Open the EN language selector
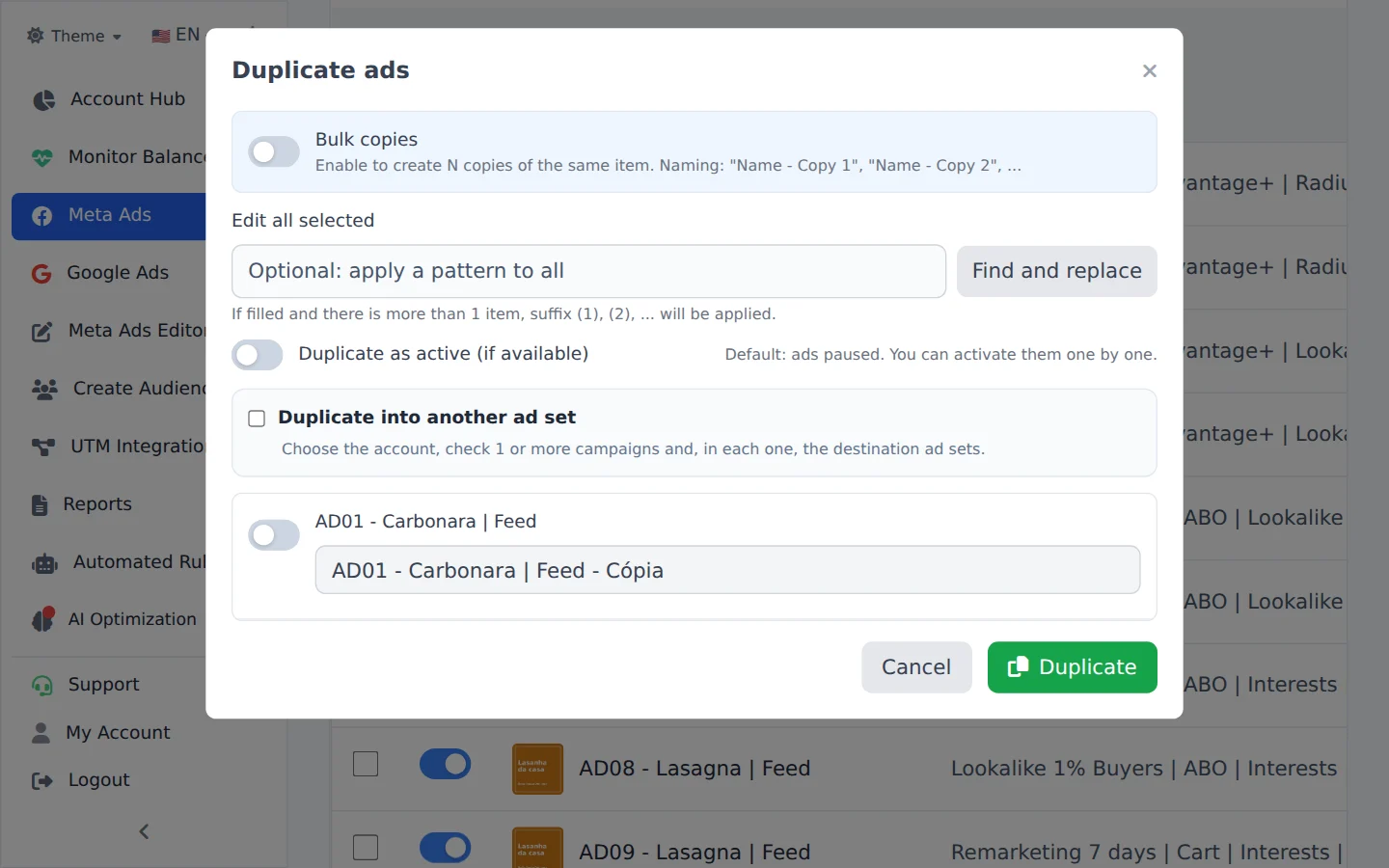Image resolution: width=1389 pixels, height=868 pixels. (177, 35)
